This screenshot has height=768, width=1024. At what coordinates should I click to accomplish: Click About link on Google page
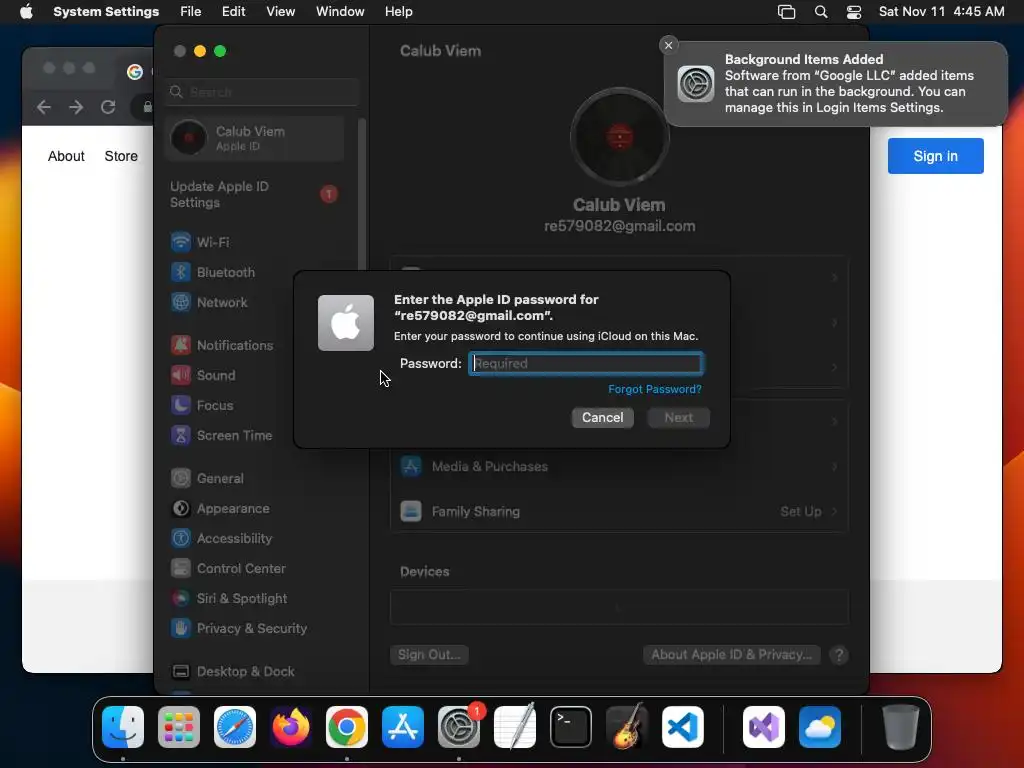pos(66,156)
